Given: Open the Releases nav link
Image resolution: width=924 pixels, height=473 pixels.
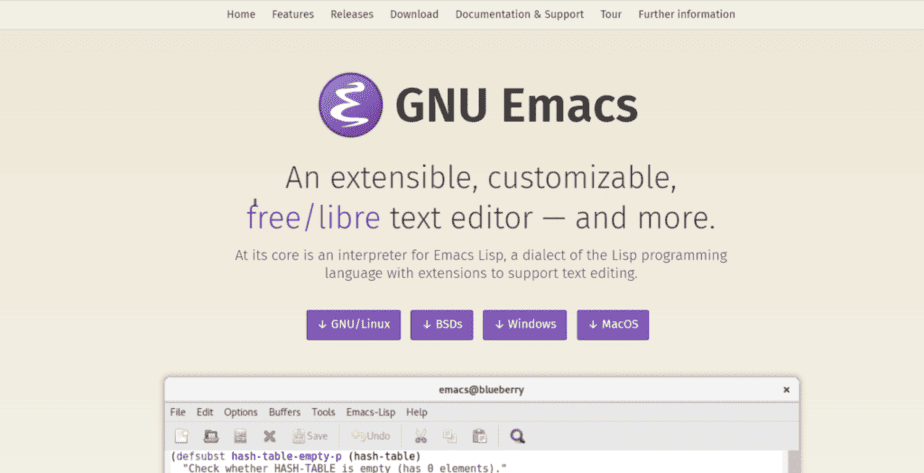Looking at the screenshot, I should click(352, 14).
